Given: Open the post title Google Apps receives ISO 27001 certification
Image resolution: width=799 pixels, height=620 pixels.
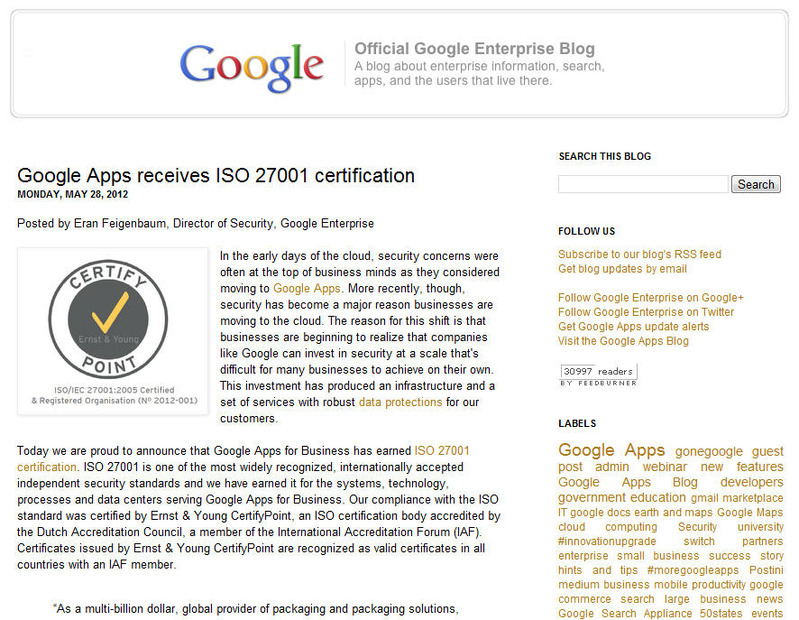Looking at the screenshot, I should click(216, 175).
